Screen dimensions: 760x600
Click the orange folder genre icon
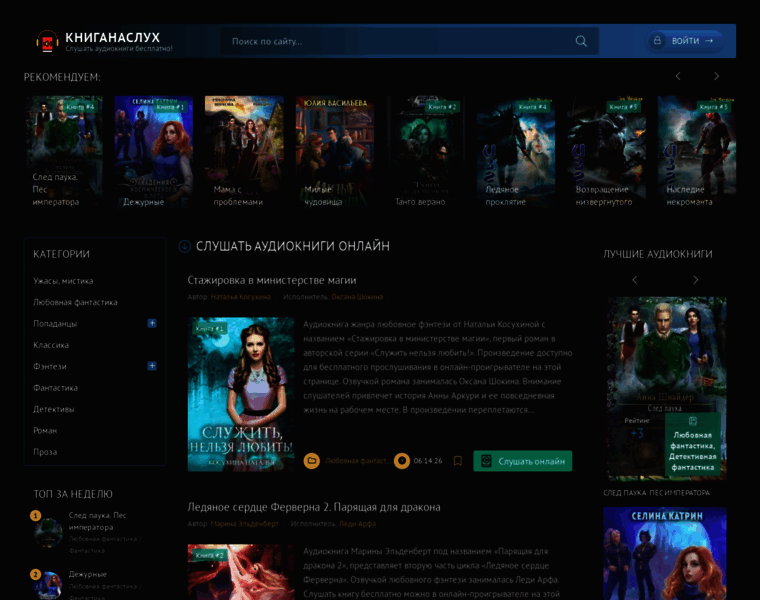[x=312, y=461]
